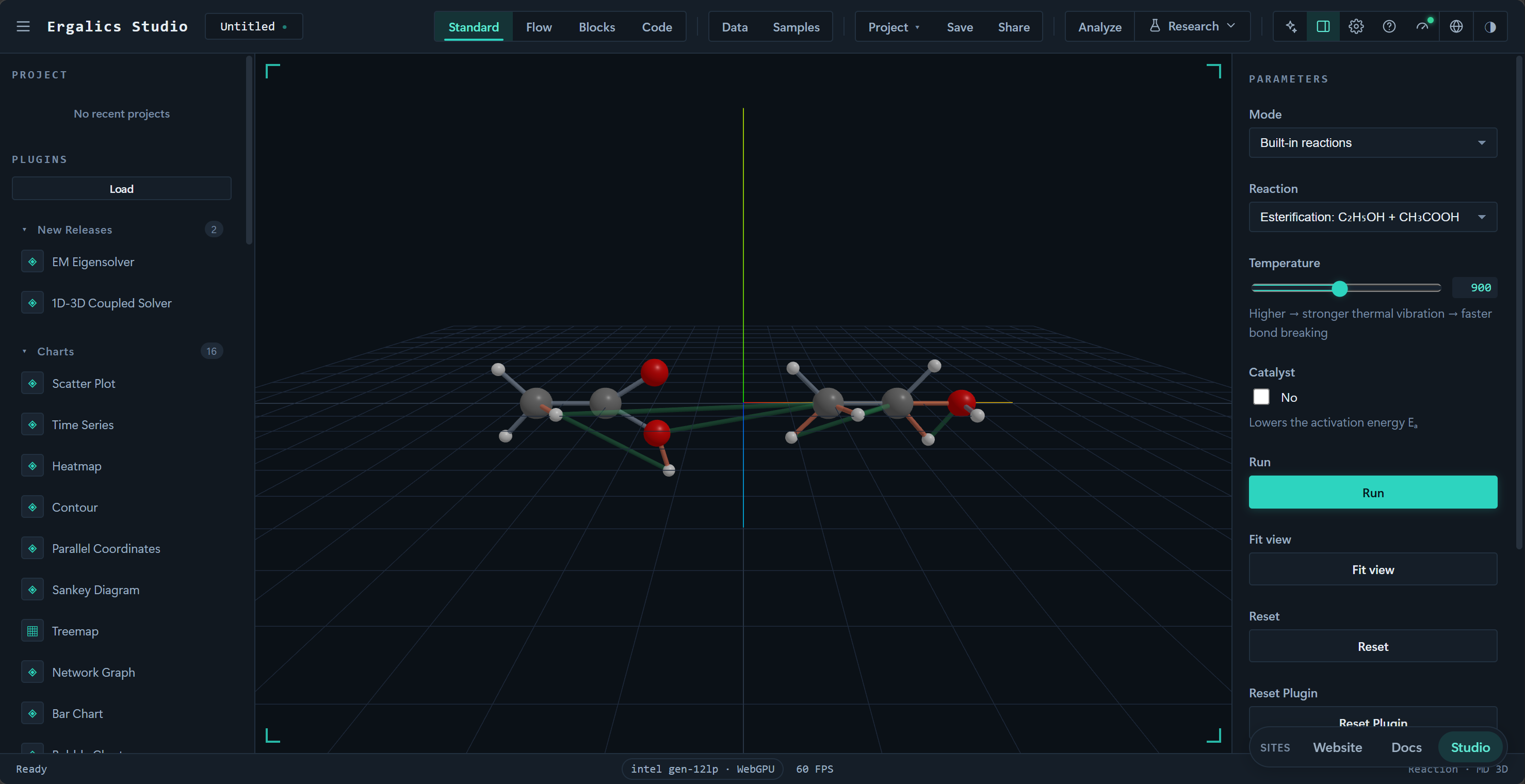The image size is (1525, 784).
Task: Open the Project dropdown menu
Action: (x=894, y=27)
